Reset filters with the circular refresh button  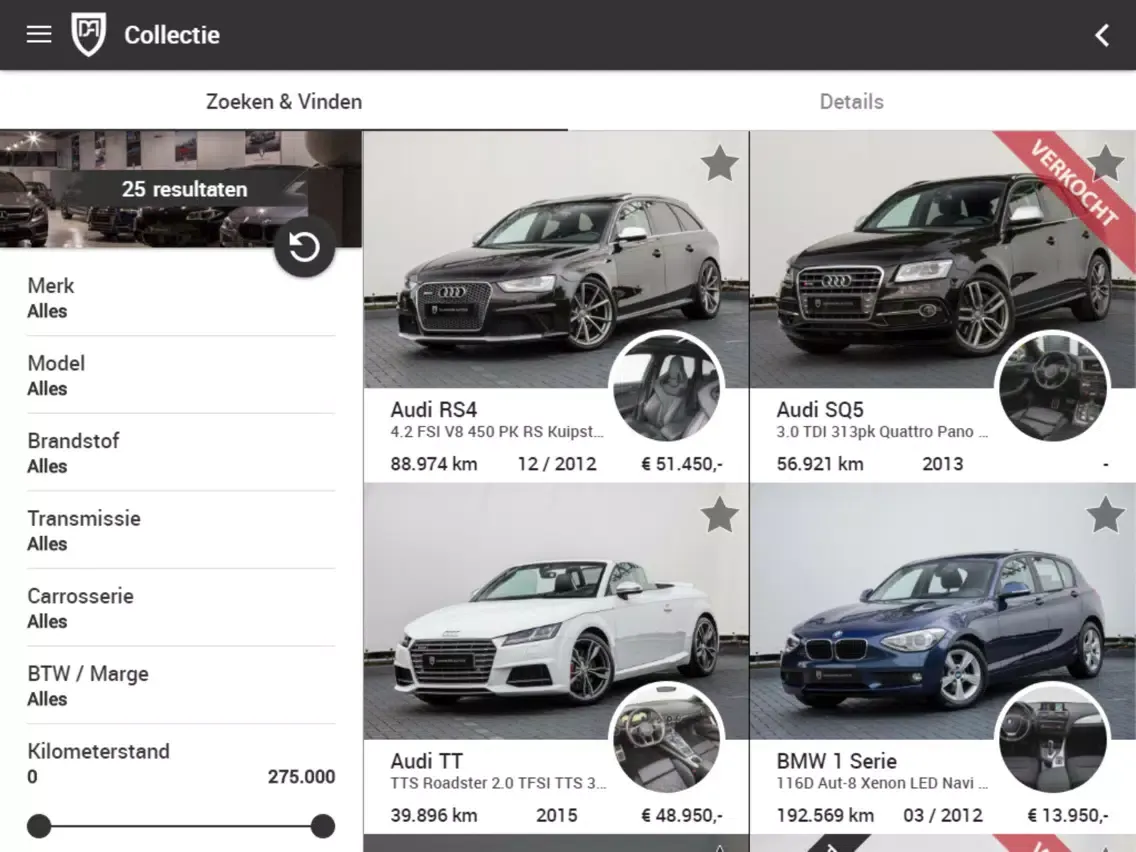[304, 247]
